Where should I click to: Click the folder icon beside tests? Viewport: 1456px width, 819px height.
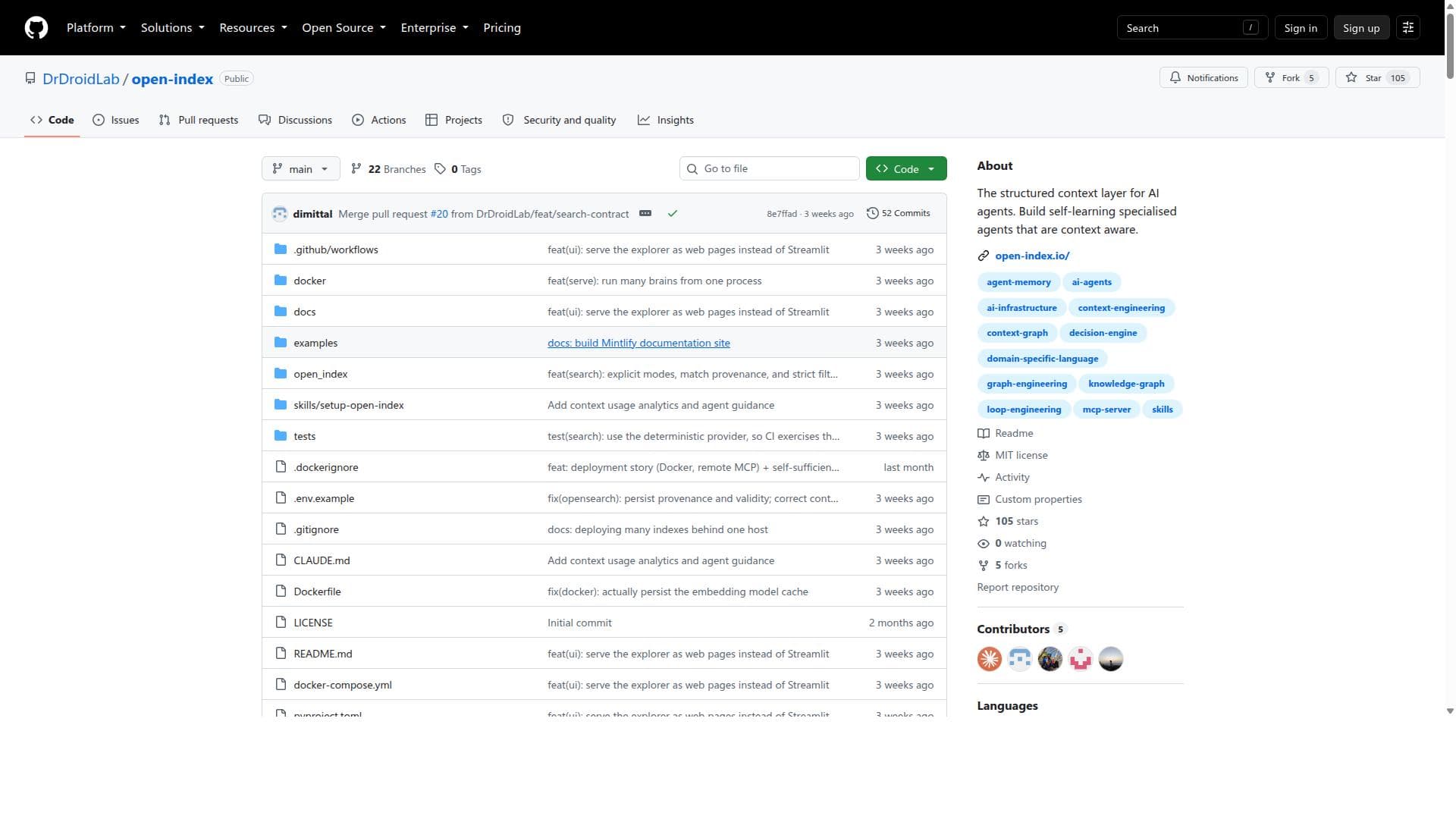[x=281, y=436]
